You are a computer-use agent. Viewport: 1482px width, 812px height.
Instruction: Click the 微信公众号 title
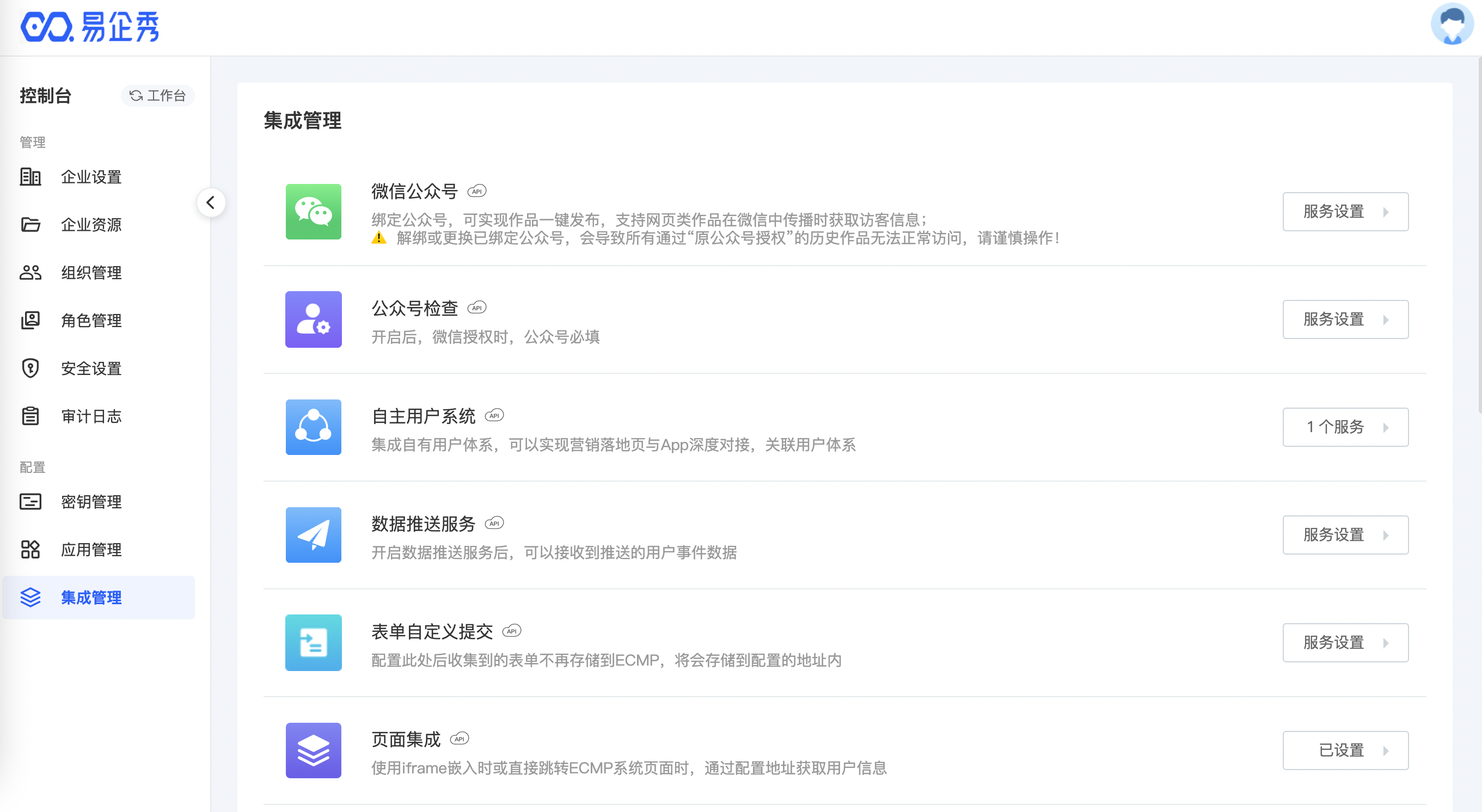414,192
